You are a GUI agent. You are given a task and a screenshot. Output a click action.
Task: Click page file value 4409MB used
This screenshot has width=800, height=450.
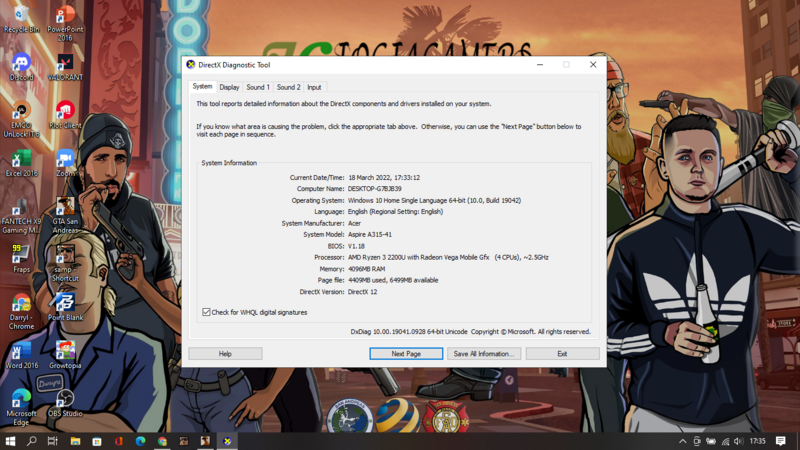pos(393,280)
